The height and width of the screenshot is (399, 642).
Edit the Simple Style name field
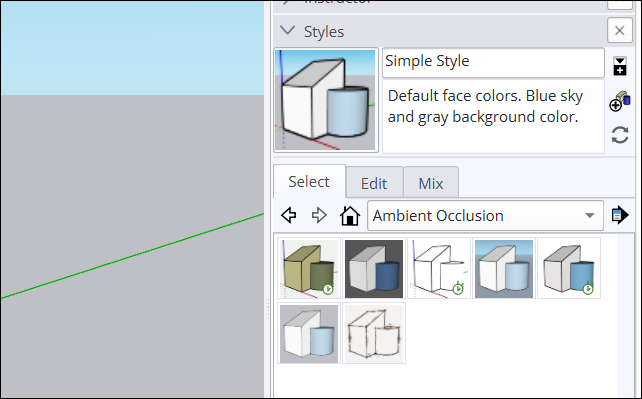tap(493, 62)
